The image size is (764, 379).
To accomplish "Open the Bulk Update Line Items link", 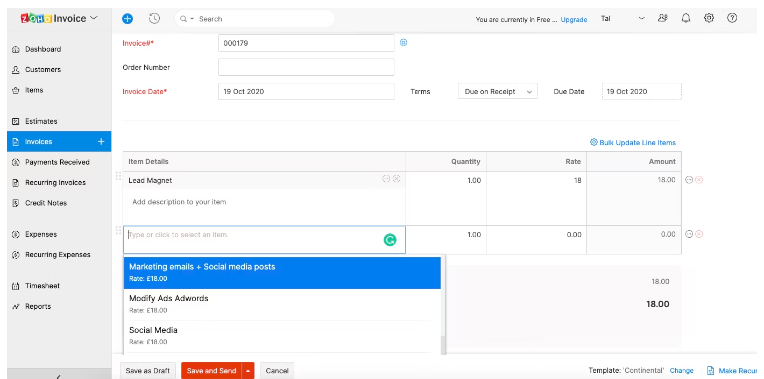I will pyautogui.click(x=632, y=142).
